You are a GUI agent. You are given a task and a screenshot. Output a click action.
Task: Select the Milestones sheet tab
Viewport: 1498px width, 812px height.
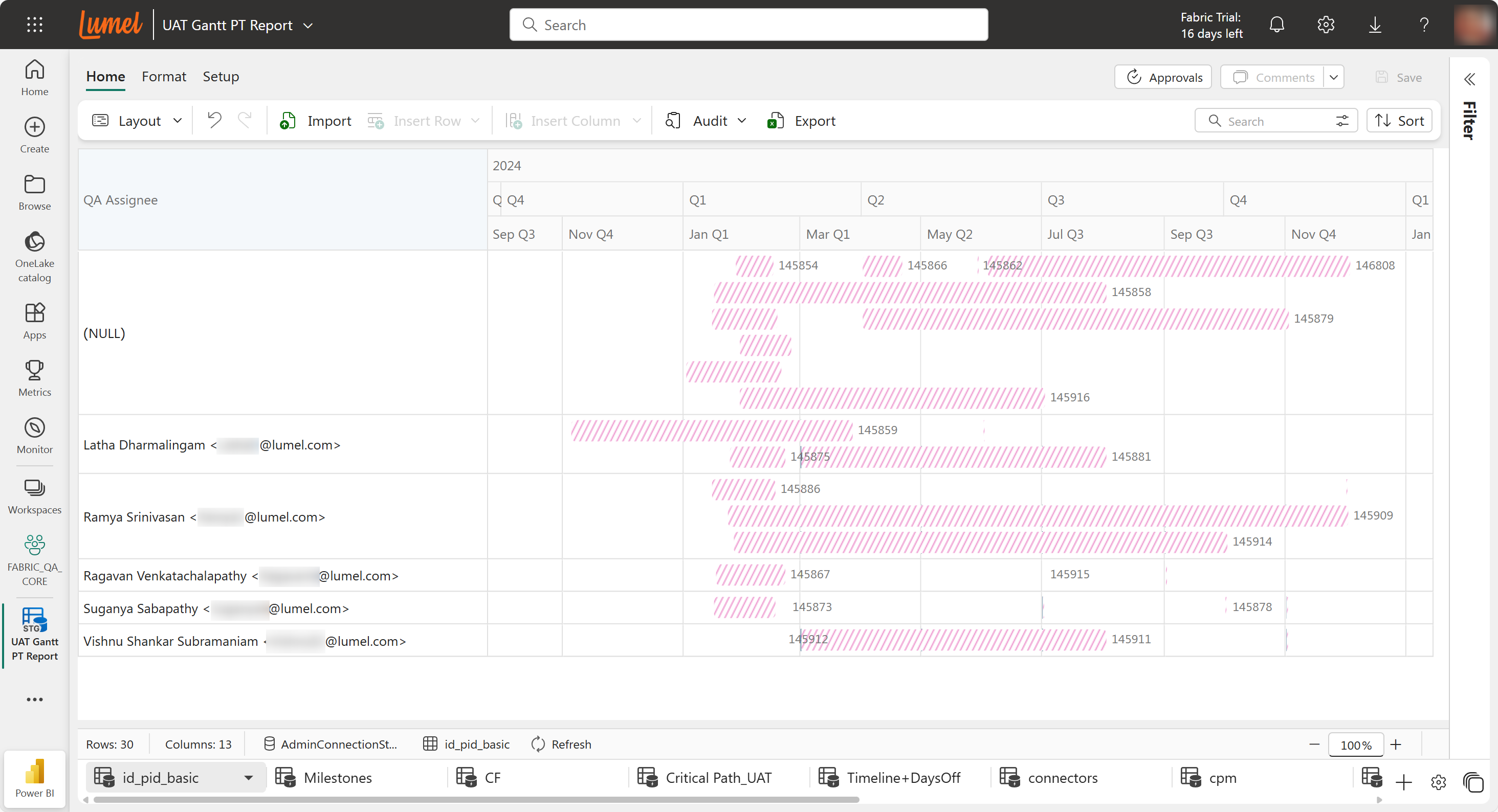tap(337, 778)
